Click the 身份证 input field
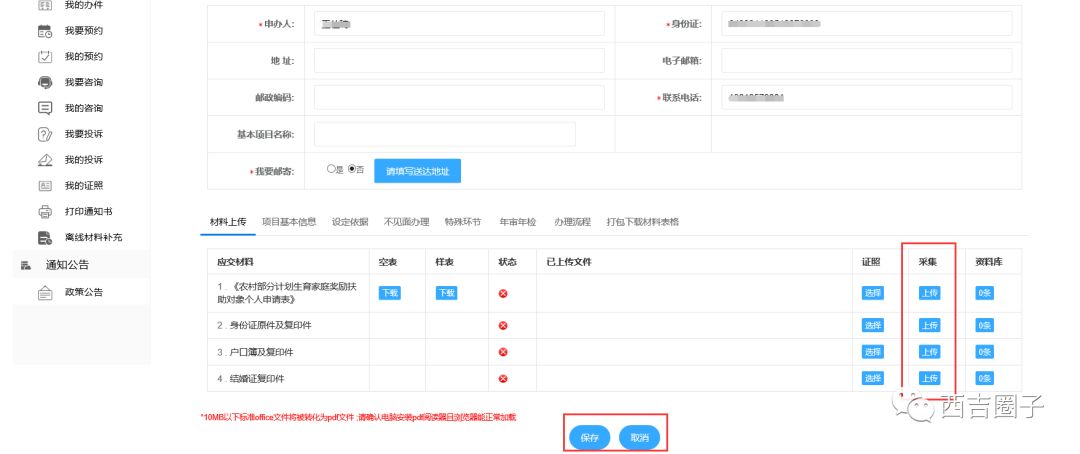The image size is (1080, 454). point(866,23)
